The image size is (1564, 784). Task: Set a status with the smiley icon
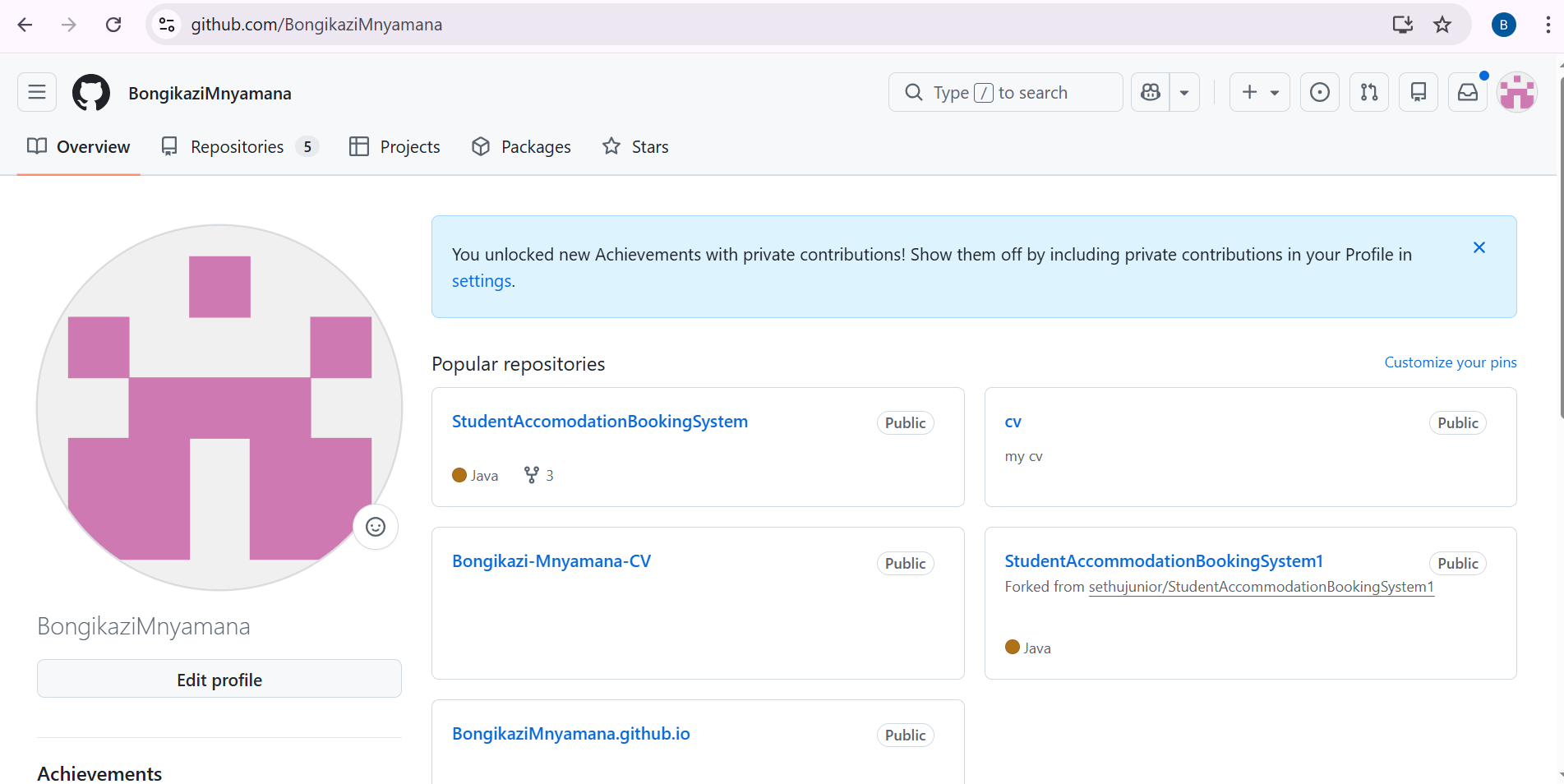pyautogui.click(x=376, y=527)
